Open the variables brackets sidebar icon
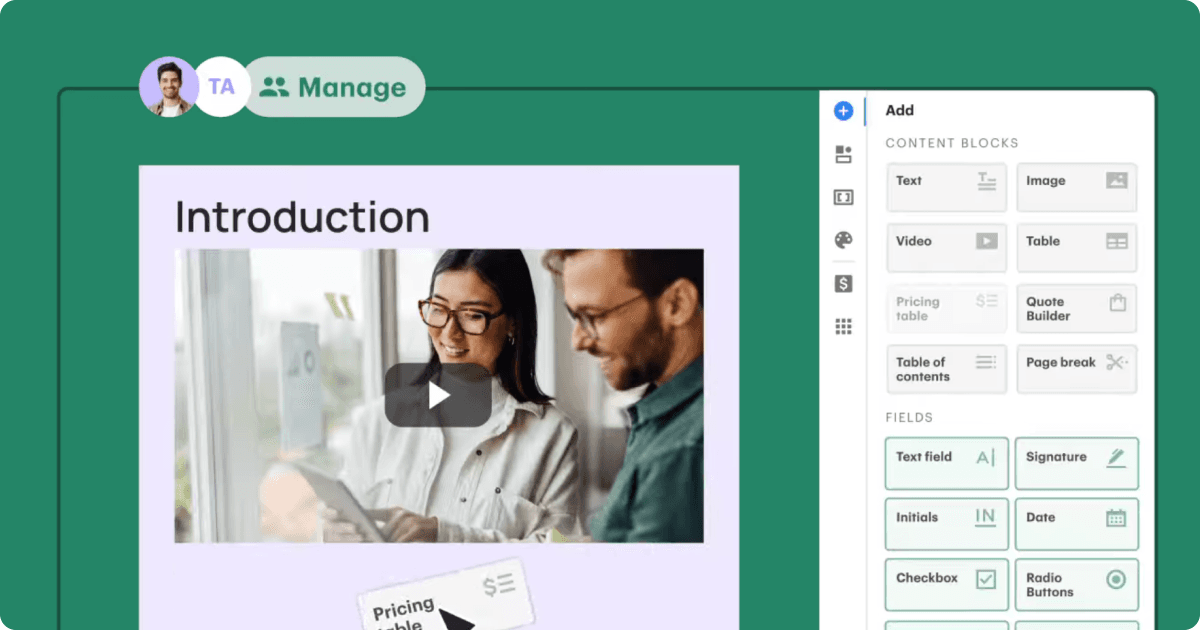Viewport: 1200px width, 630px height. click(x=843, y=197)
